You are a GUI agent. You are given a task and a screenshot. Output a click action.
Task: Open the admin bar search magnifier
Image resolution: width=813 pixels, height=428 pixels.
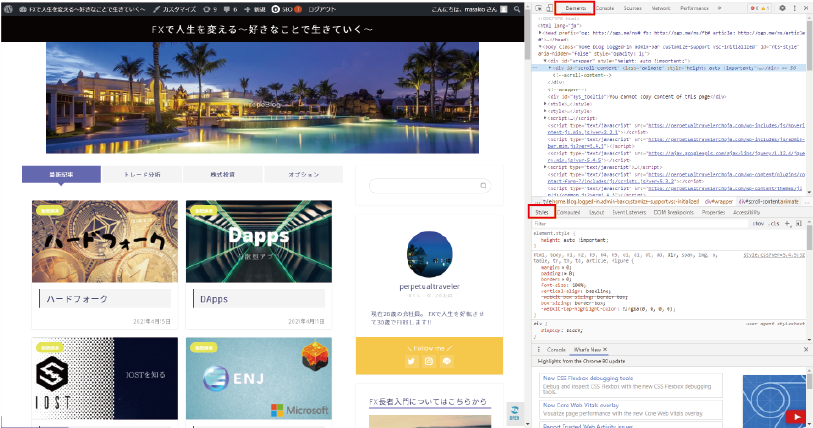click(517, 9)
